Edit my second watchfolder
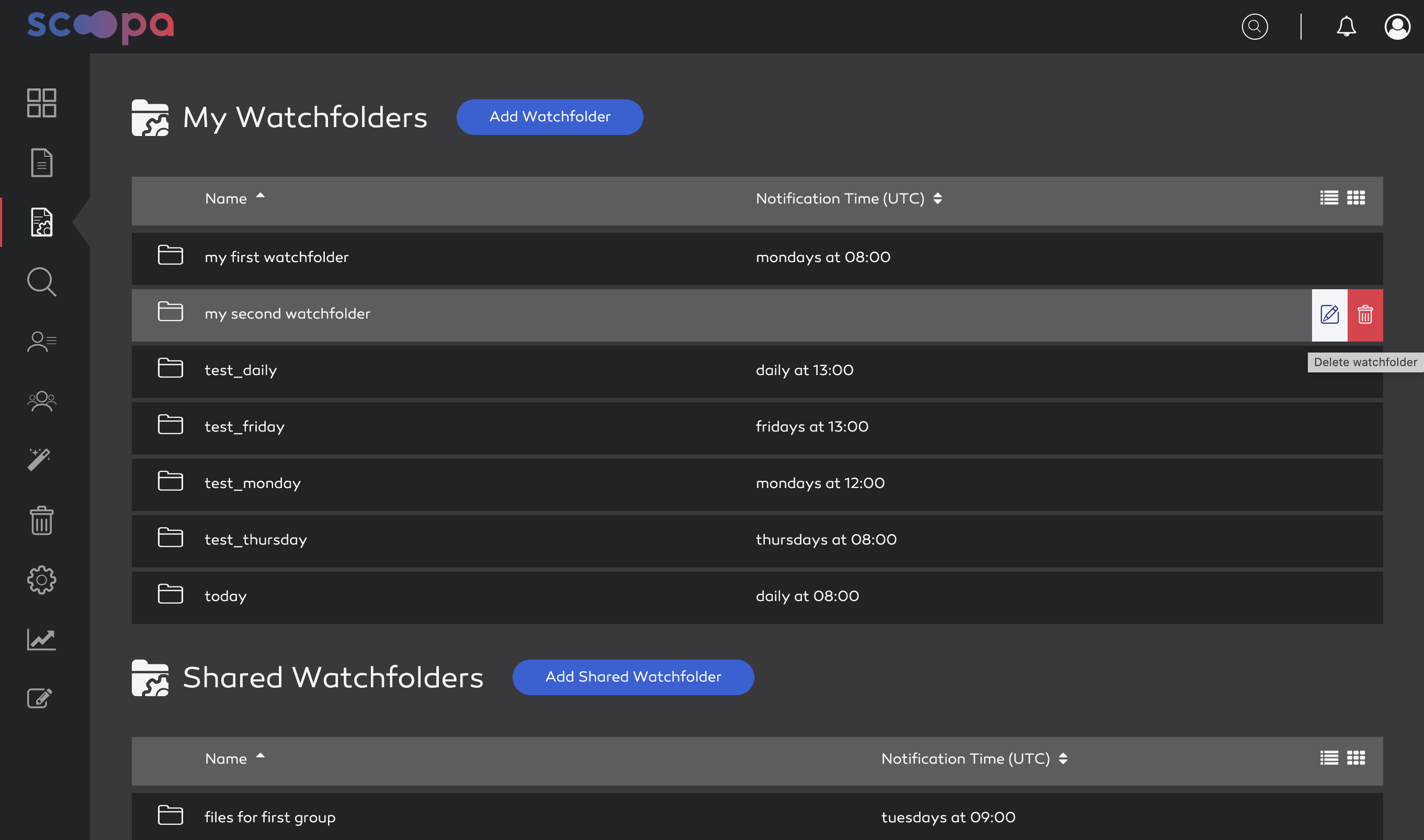Screen dimensions: 1424x840 pyautogui.click(x=1329, y=315)
